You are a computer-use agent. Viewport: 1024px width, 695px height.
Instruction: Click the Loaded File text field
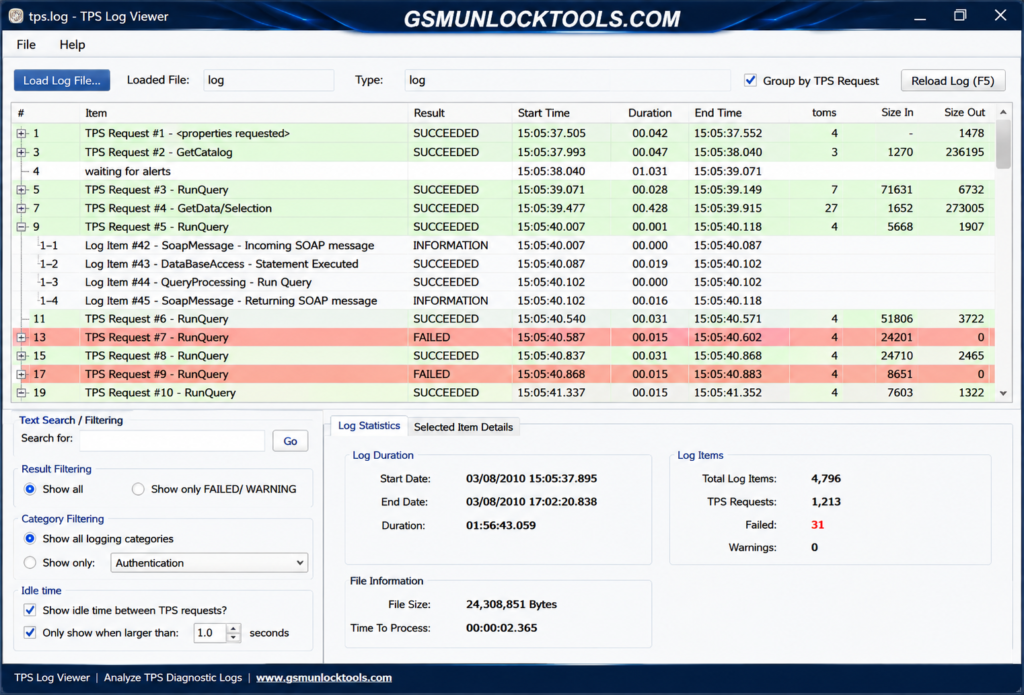[268, 80]
